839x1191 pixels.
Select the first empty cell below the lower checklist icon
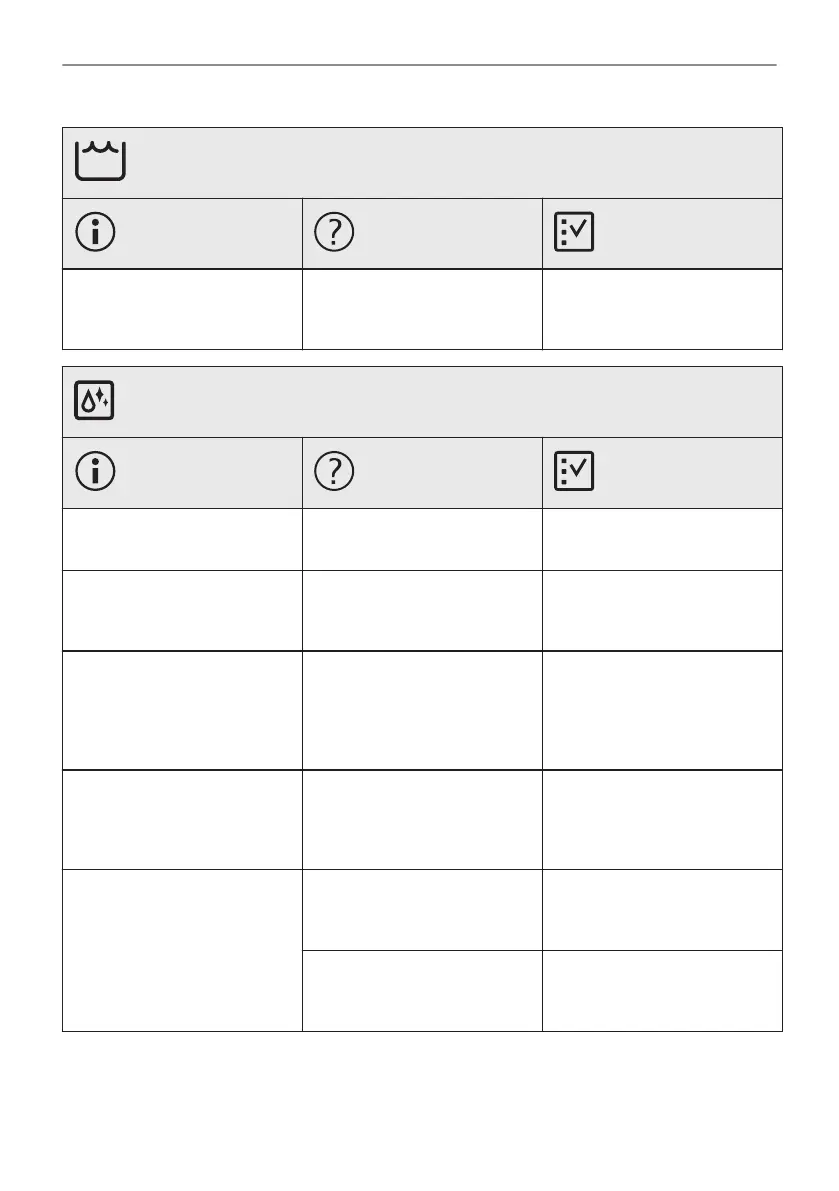click(661, 539)
